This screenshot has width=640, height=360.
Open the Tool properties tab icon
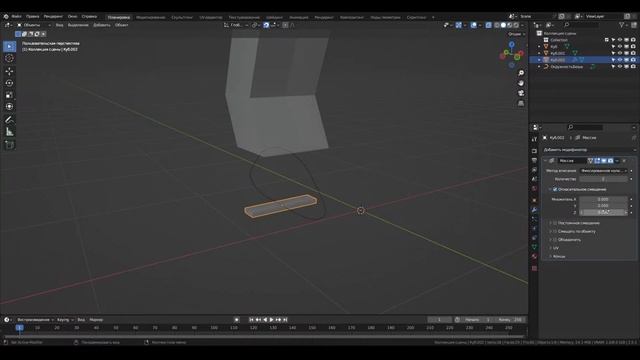coord(534,140)
